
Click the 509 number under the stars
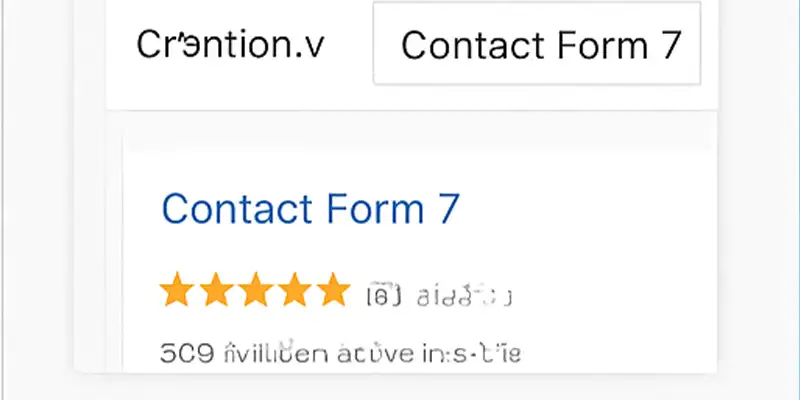click(x=181, y=354)
